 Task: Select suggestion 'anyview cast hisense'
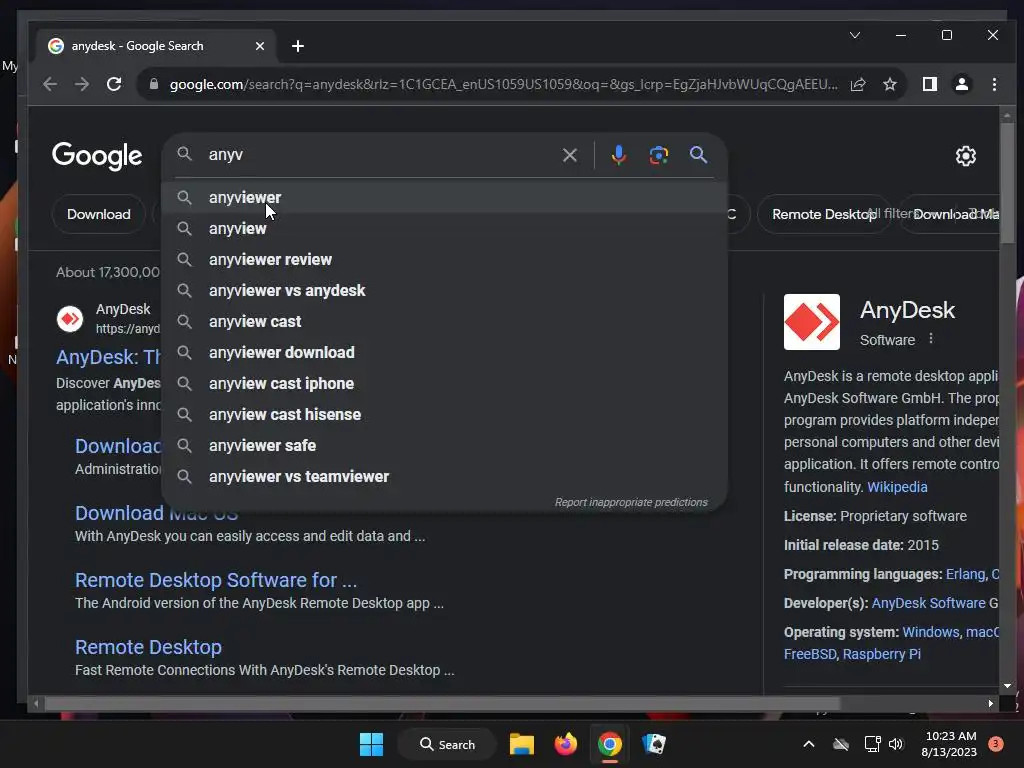click(x=444, y=415)
